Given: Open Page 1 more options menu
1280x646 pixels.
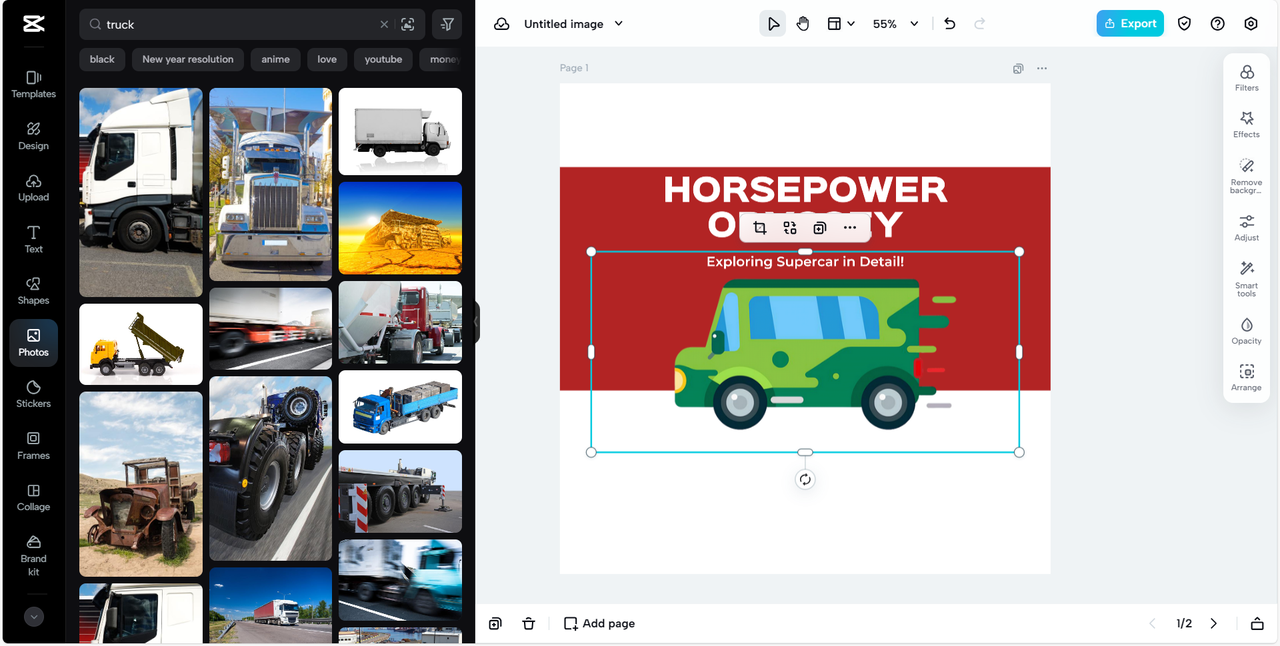Looking at the screenshot, I should click(1042, 68).
